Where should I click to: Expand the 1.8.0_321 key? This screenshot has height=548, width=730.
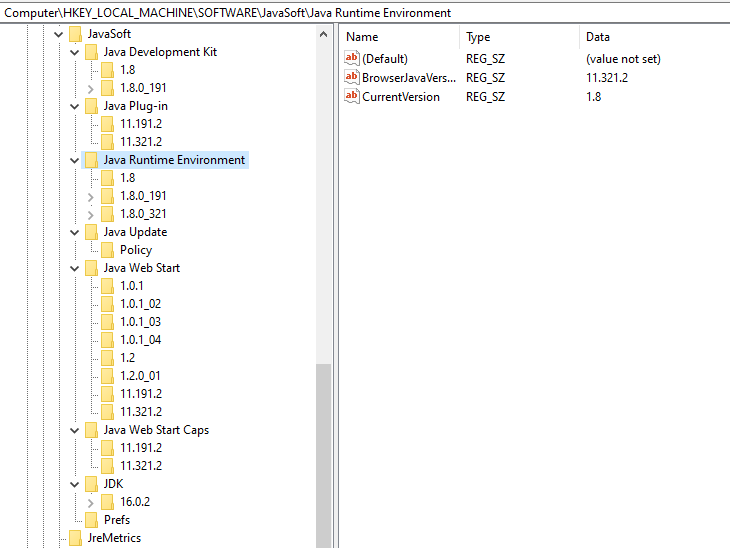point(91,215)
